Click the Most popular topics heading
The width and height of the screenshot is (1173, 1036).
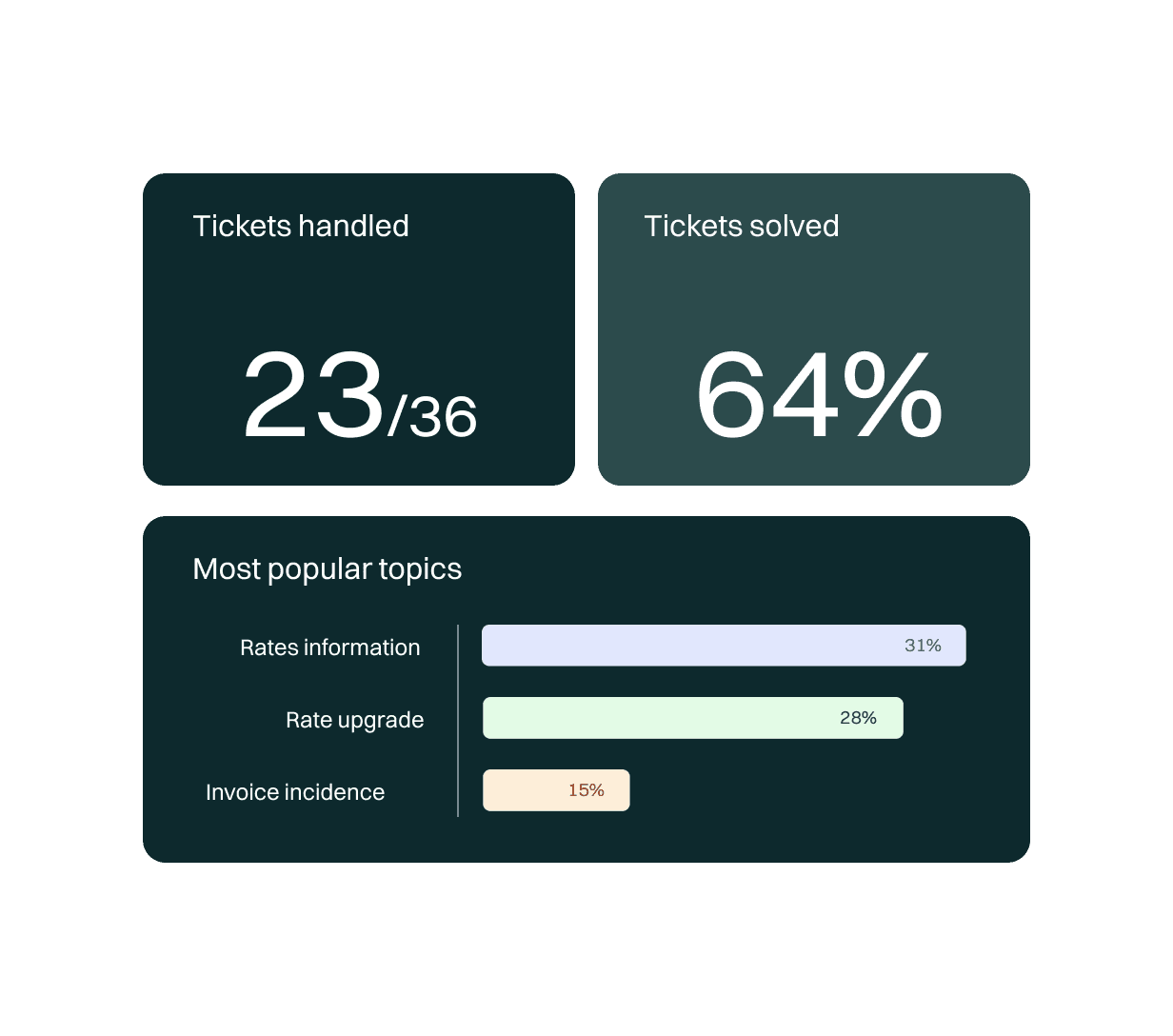point(327,568)
